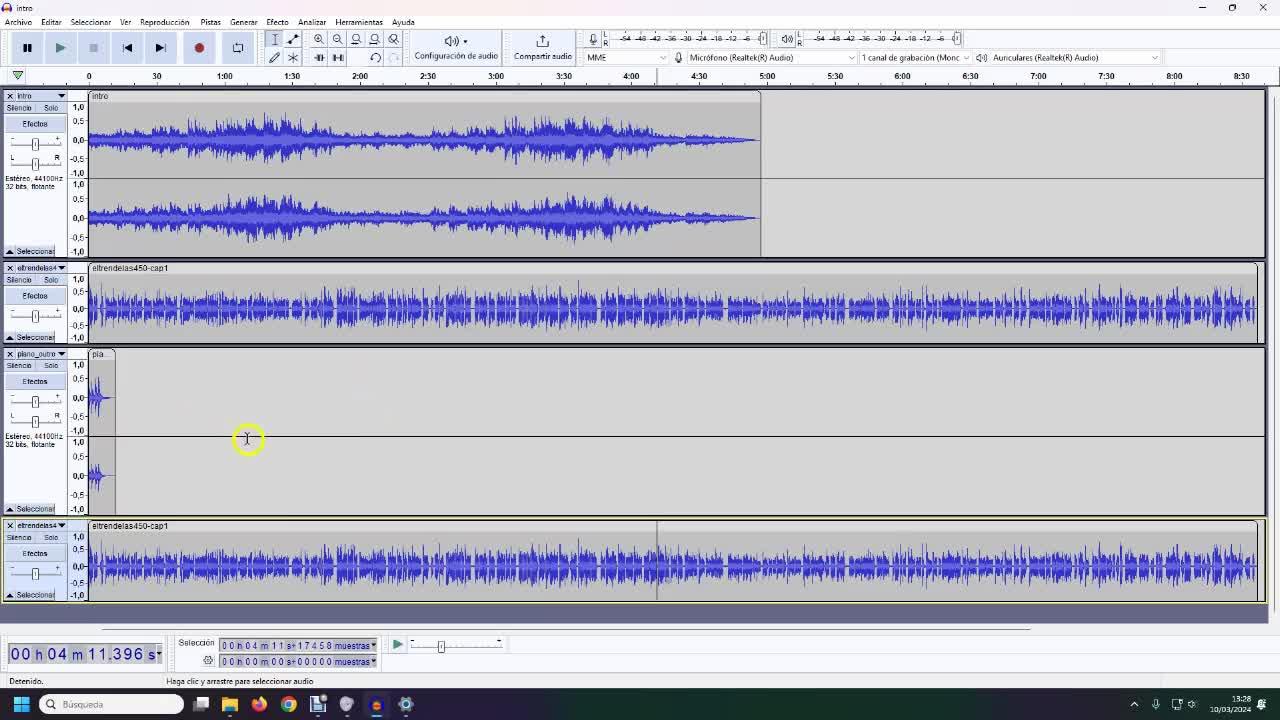
Task: Open the selection toolbar settings gear
Action: (x=208, y=661)
